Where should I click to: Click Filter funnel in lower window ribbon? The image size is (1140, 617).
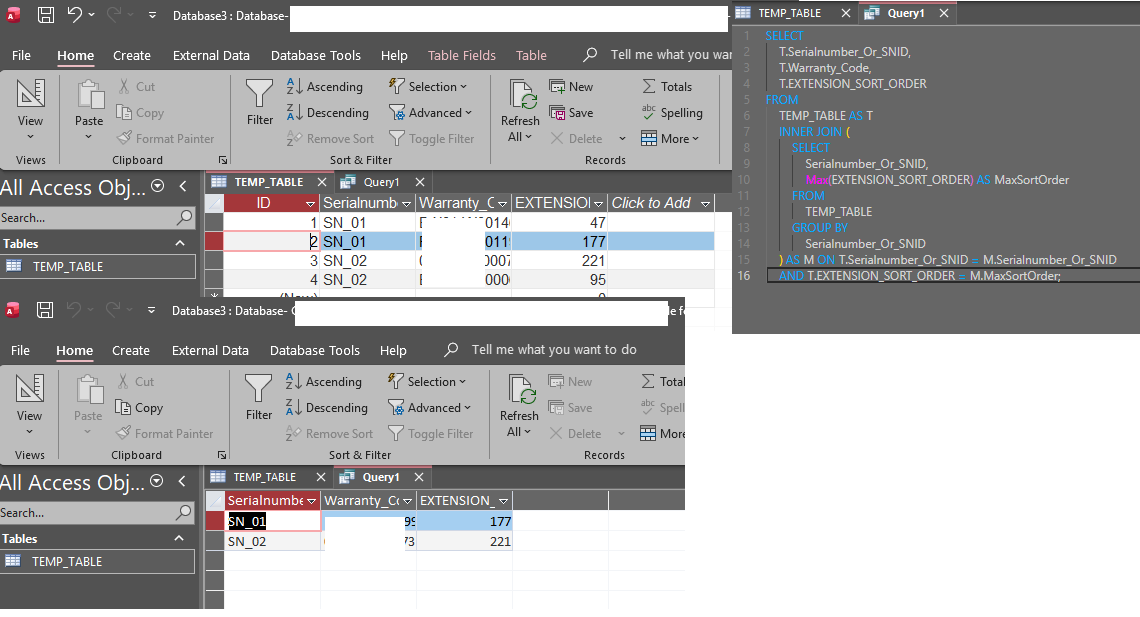pos(259,398)
